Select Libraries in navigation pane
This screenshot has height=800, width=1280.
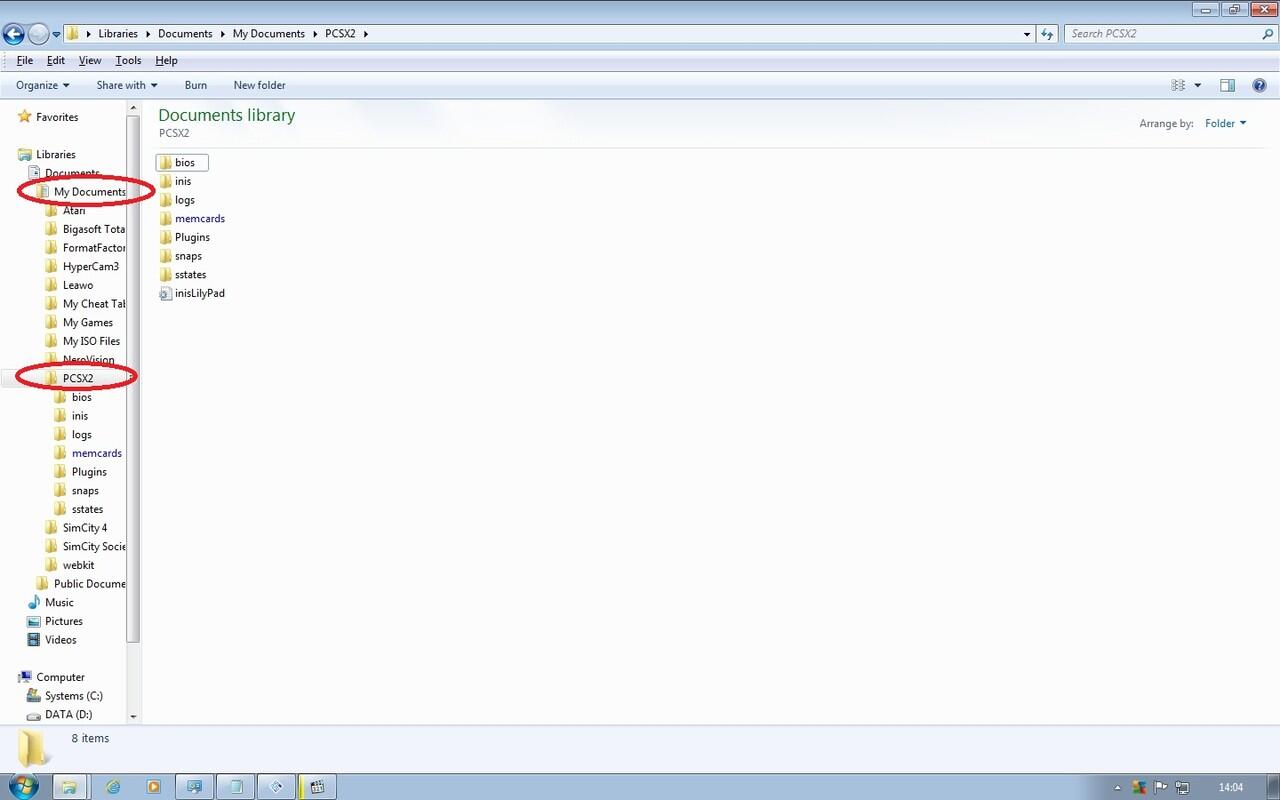tap(56, 155)
